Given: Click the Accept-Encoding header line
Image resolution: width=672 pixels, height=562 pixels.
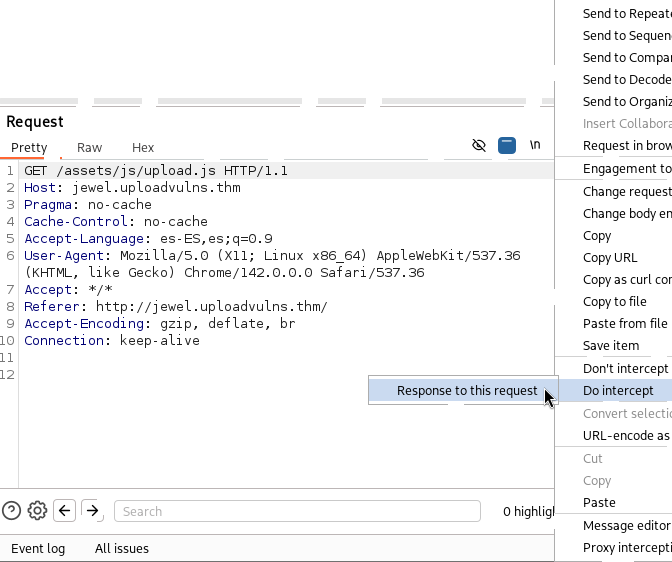Looking at the screenshot, I should tap(159, 324).
